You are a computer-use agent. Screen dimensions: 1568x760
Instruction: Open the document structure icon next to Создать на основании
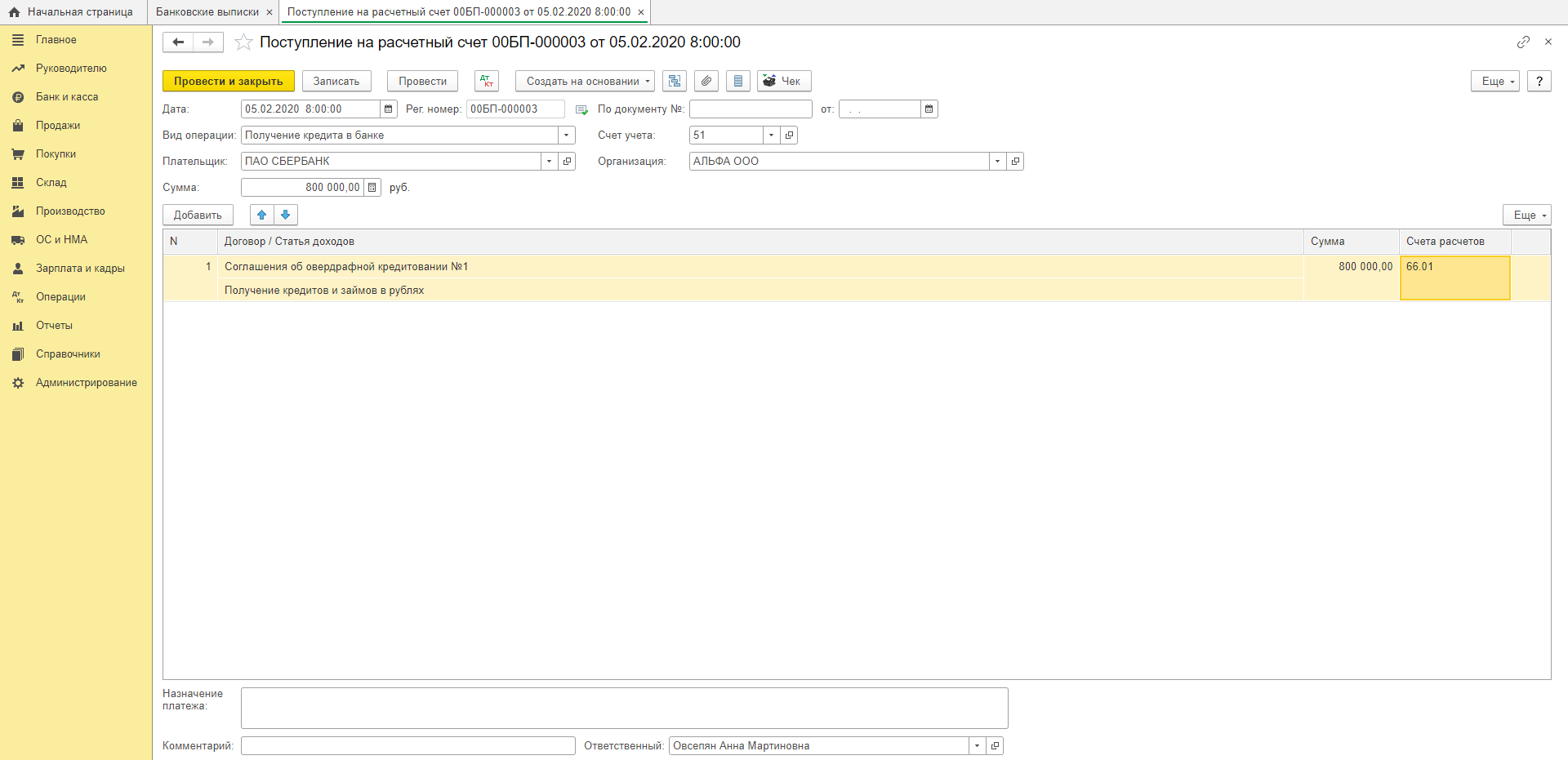click(675, 81)
